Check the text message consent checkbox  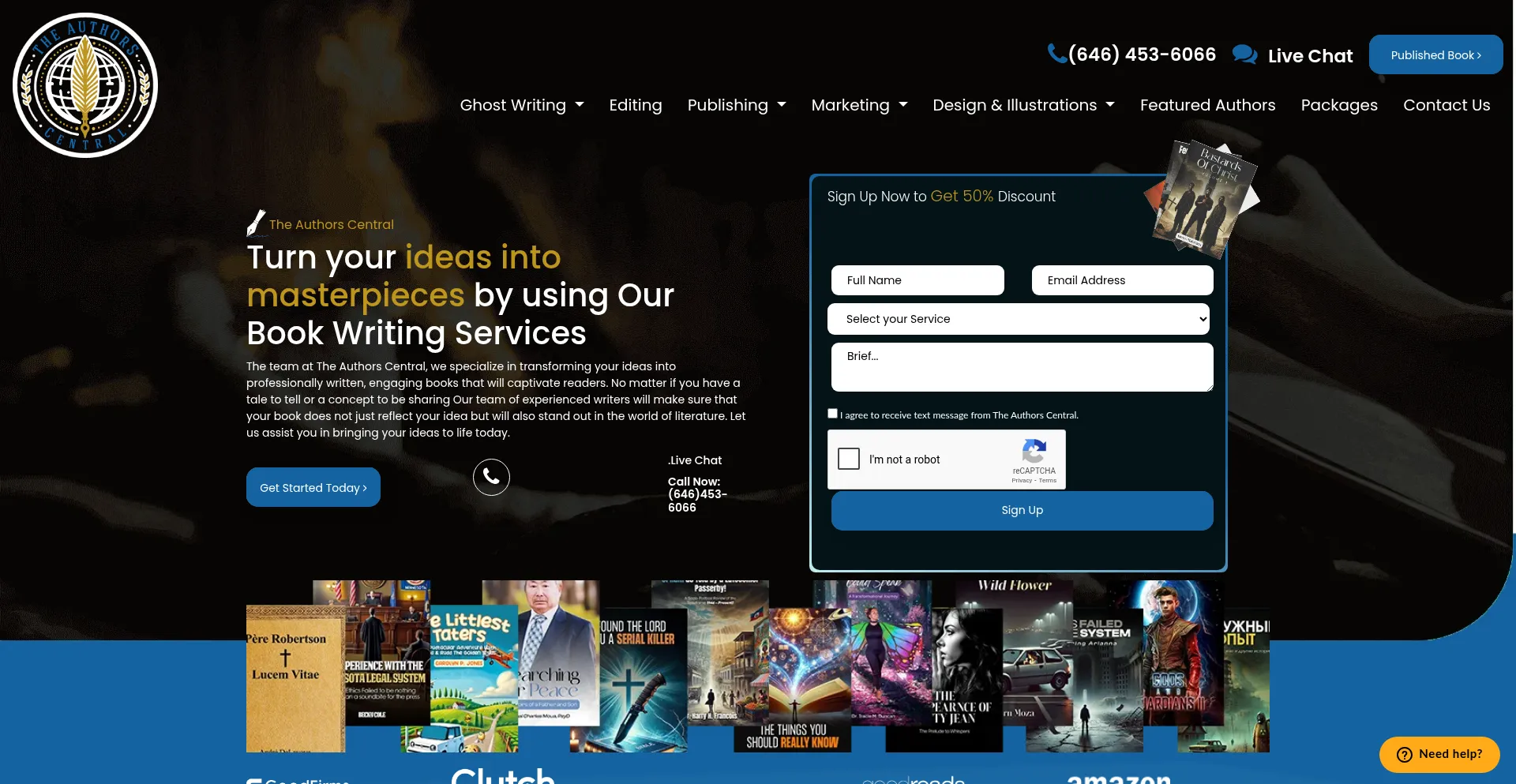[x=832, y=414]
